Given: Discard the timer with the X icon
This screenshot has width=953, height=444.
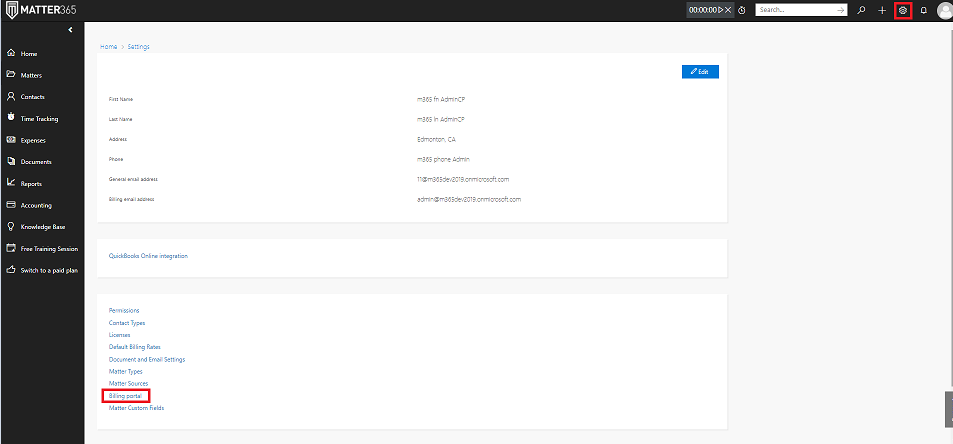Looking at the screenshot, I should tap(728, 10).
